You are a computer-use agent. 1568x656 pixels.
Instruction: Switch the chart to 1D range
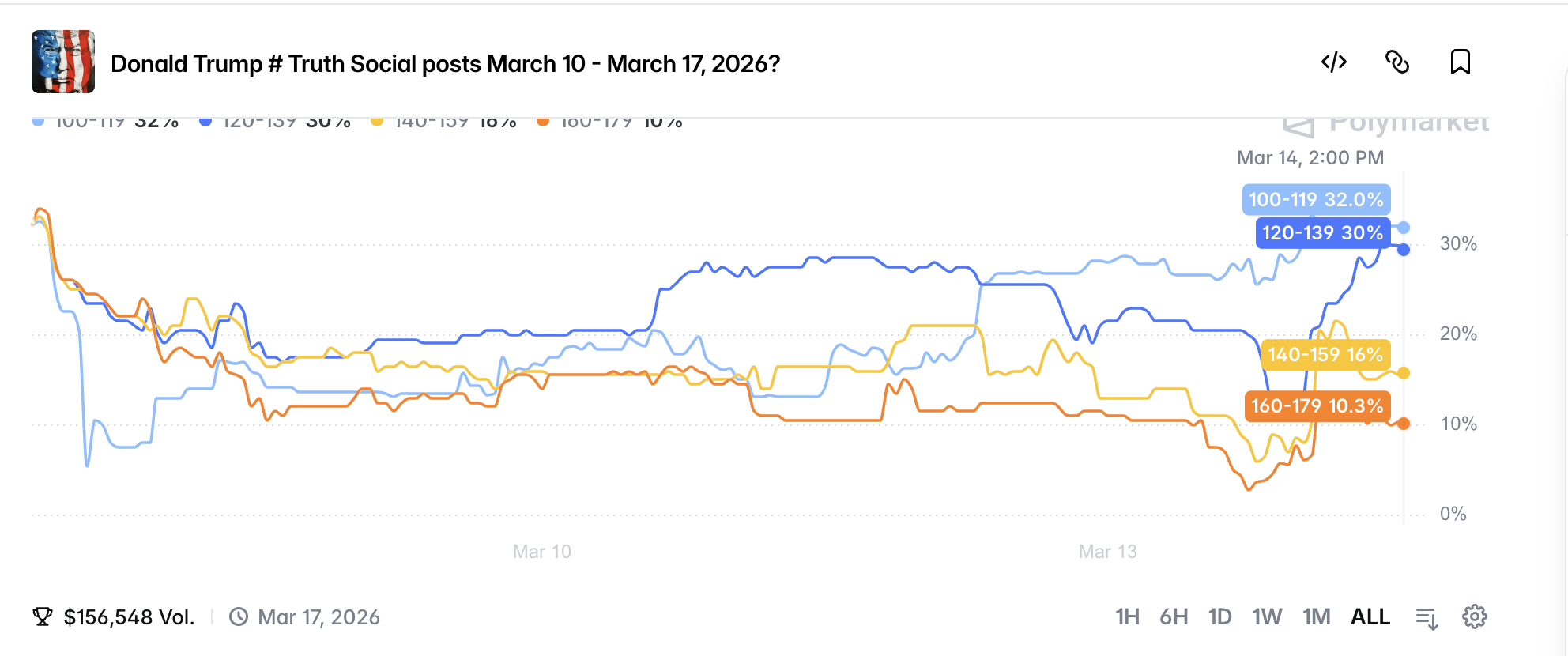1219,616
